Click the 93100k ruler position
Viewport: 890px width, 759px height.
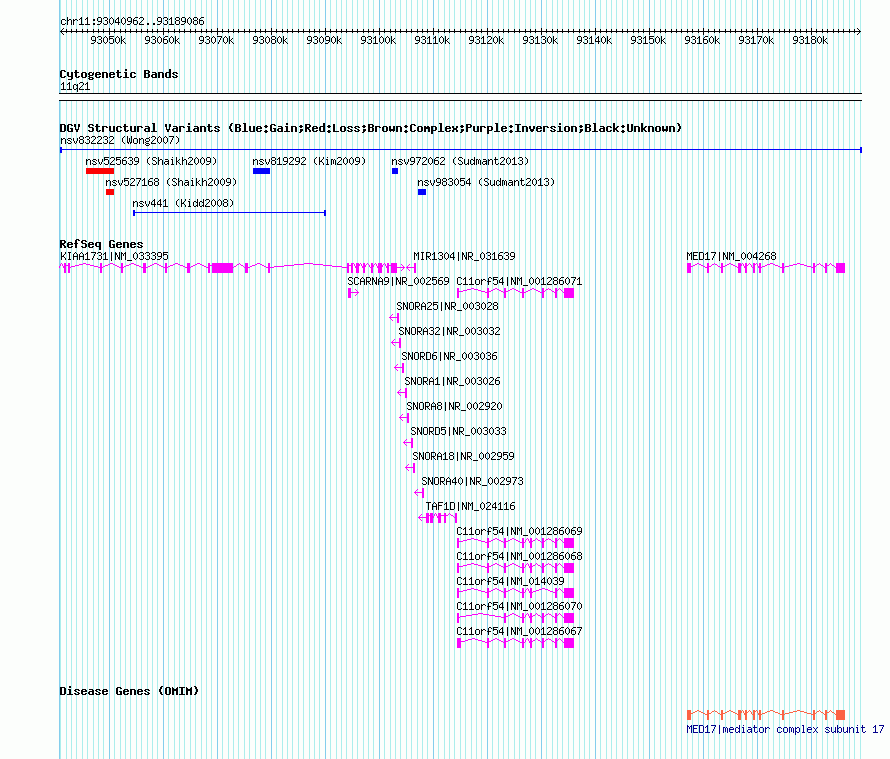(x=378, y=40)
